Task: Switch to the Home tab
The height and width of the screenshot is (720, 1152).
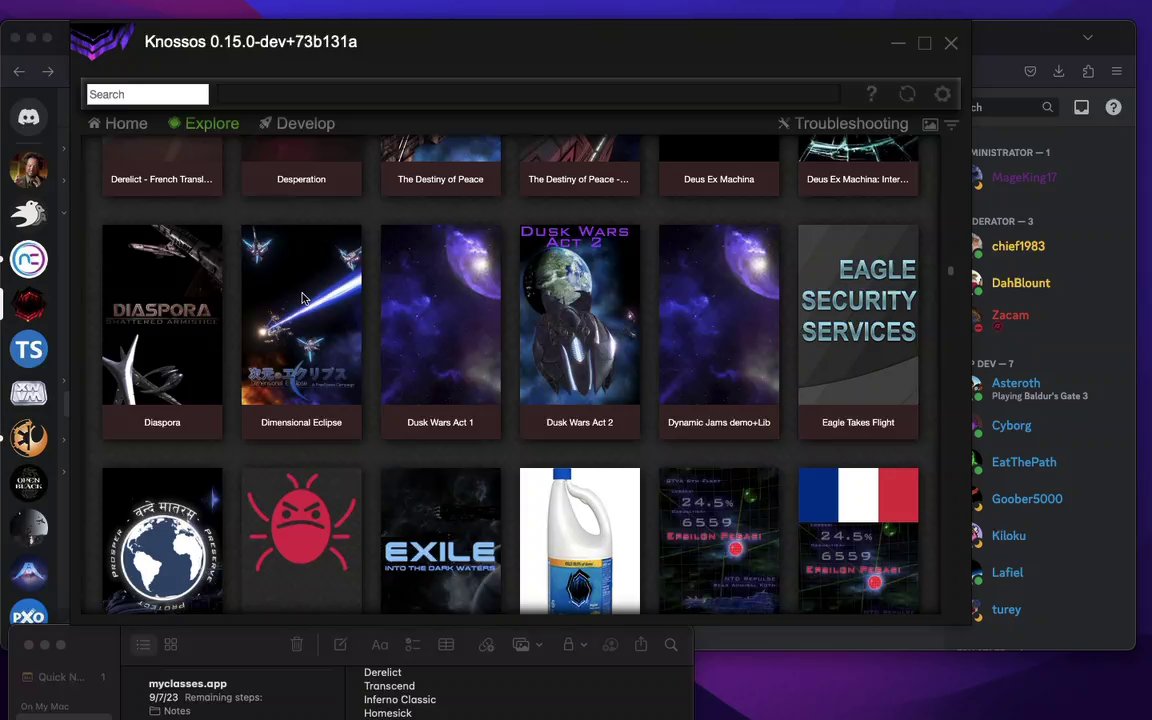Action: pyautogui.click(x=118, y=123)
